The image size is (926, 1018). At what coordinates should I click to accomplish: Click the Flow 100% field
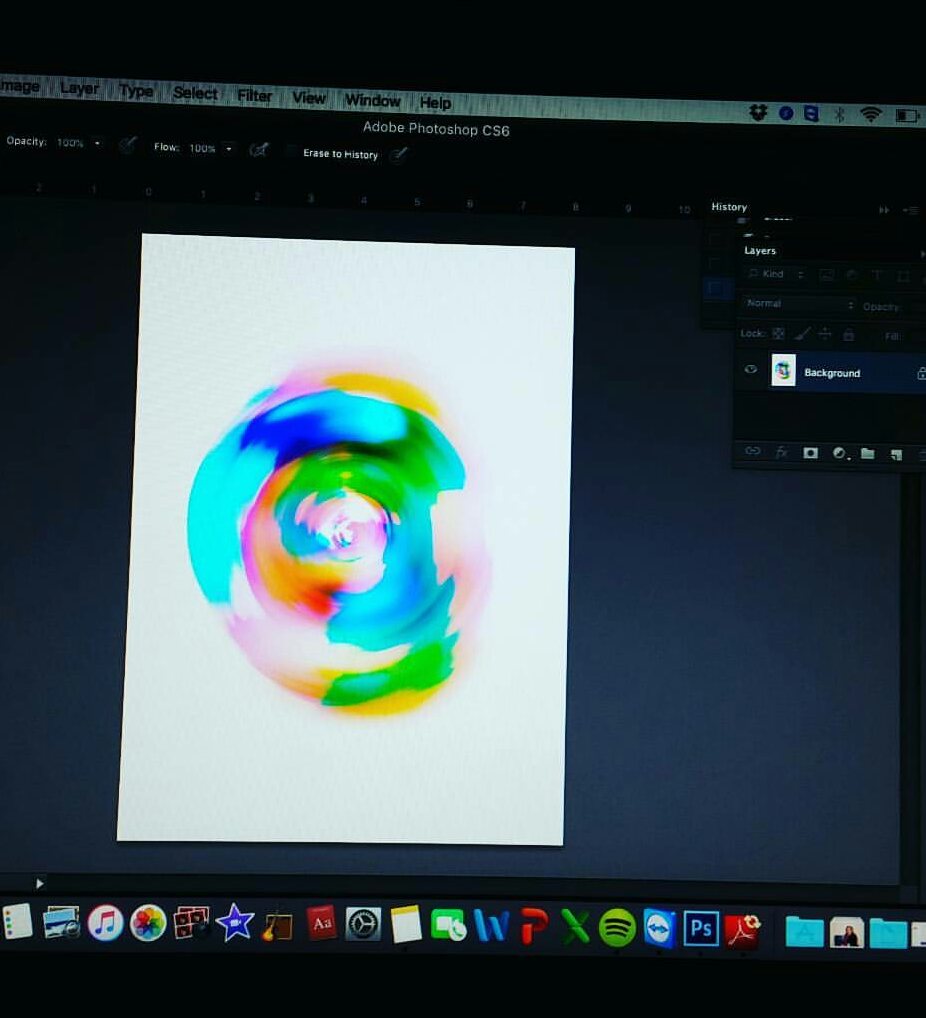[x=202, y=148]
